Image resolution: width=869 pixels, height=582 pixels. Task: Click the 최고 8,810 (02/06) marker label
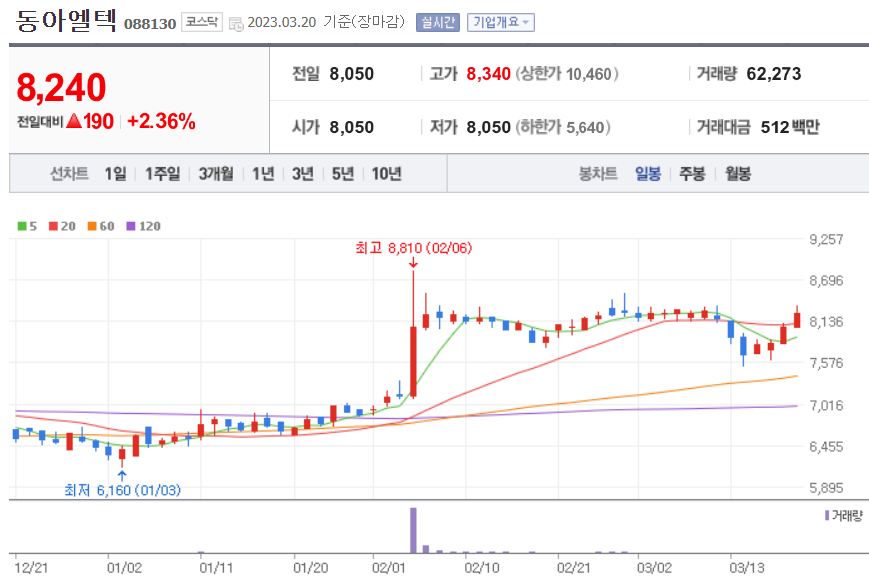413,248
